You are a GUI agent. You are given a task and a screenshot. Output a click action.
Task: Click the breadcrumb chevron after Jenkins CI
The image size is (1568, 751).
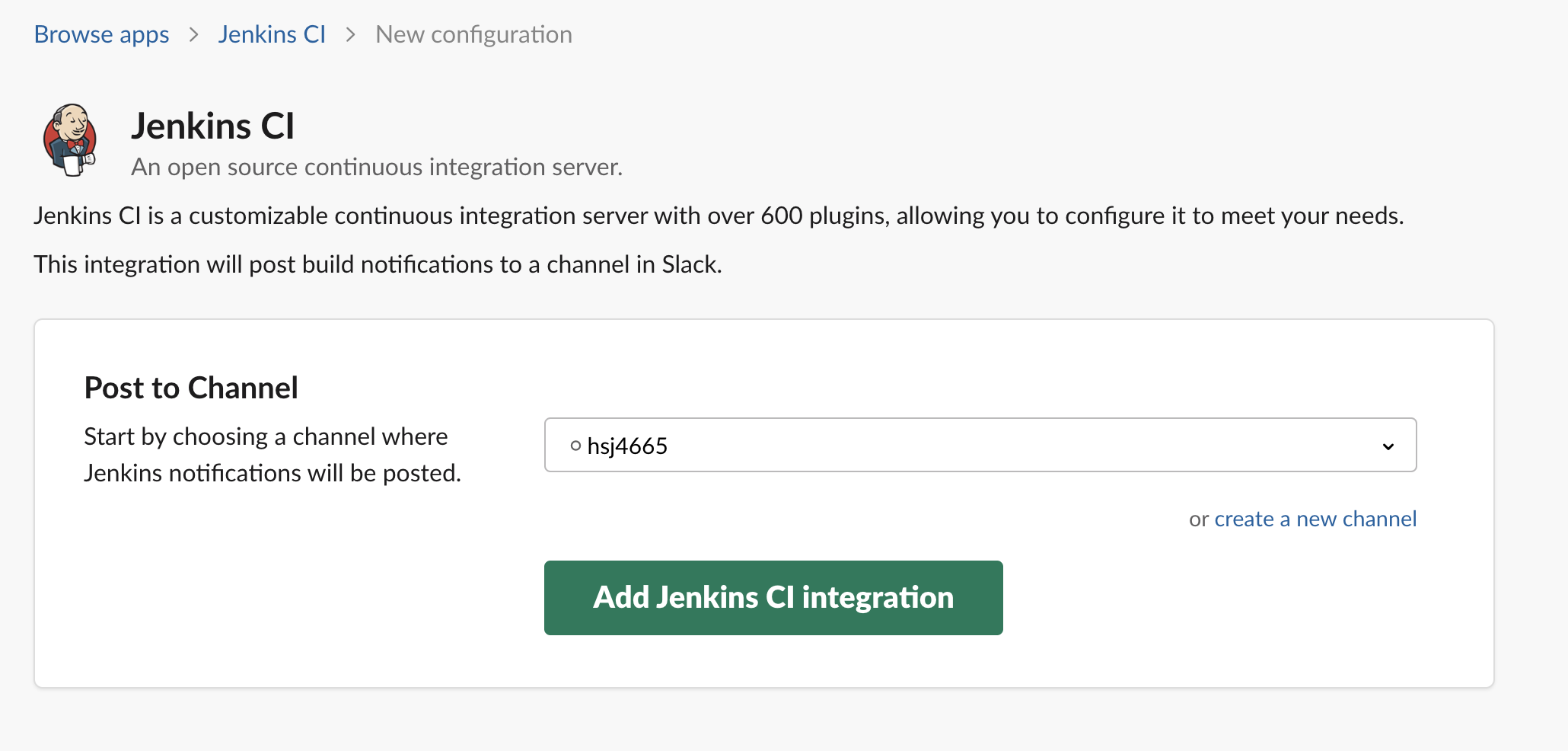(x=351, y=34)
